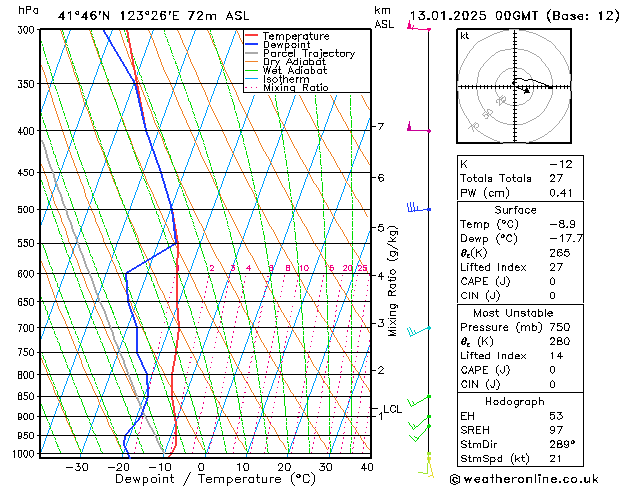629x486 pixels.
Task: Click the Most Unstable theta-e value 280
Action: 560,342
